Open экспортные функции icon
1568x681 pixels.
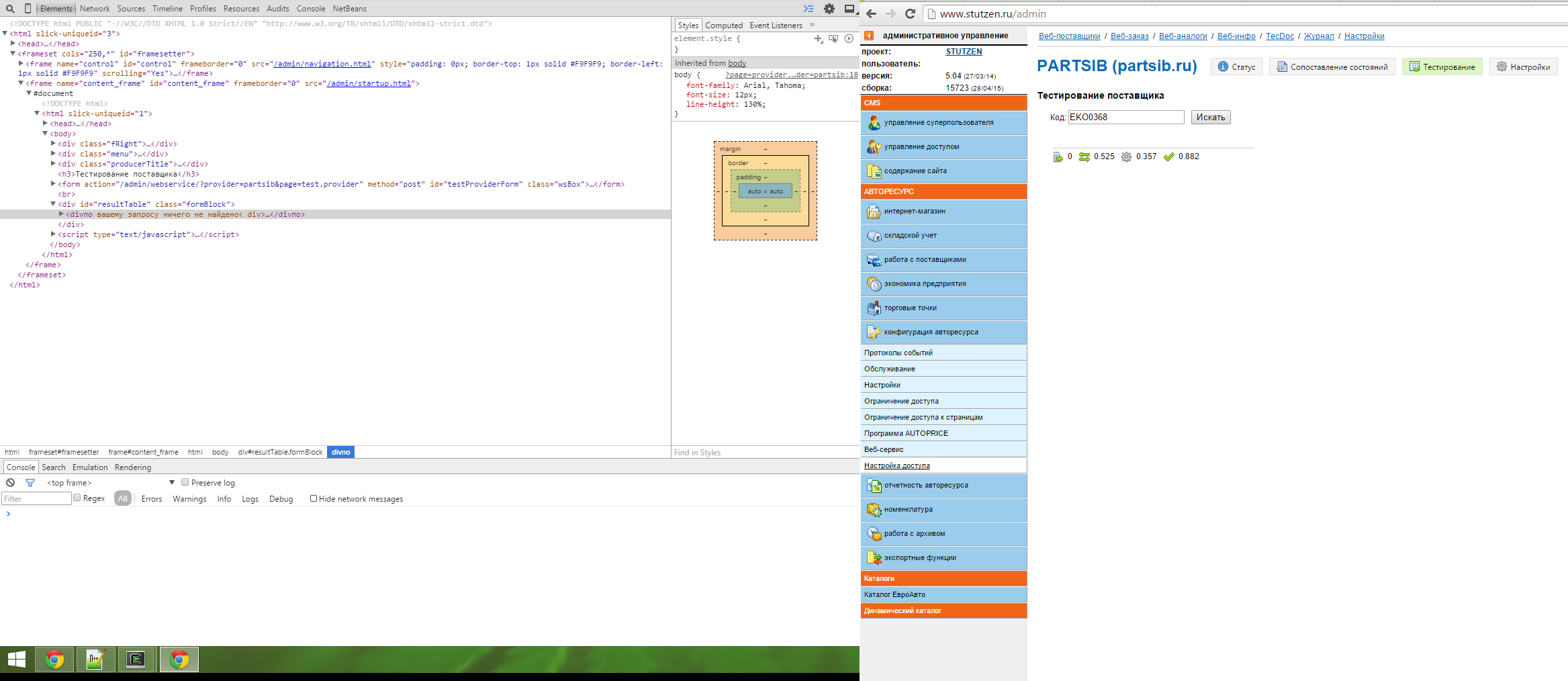point(874,558)
